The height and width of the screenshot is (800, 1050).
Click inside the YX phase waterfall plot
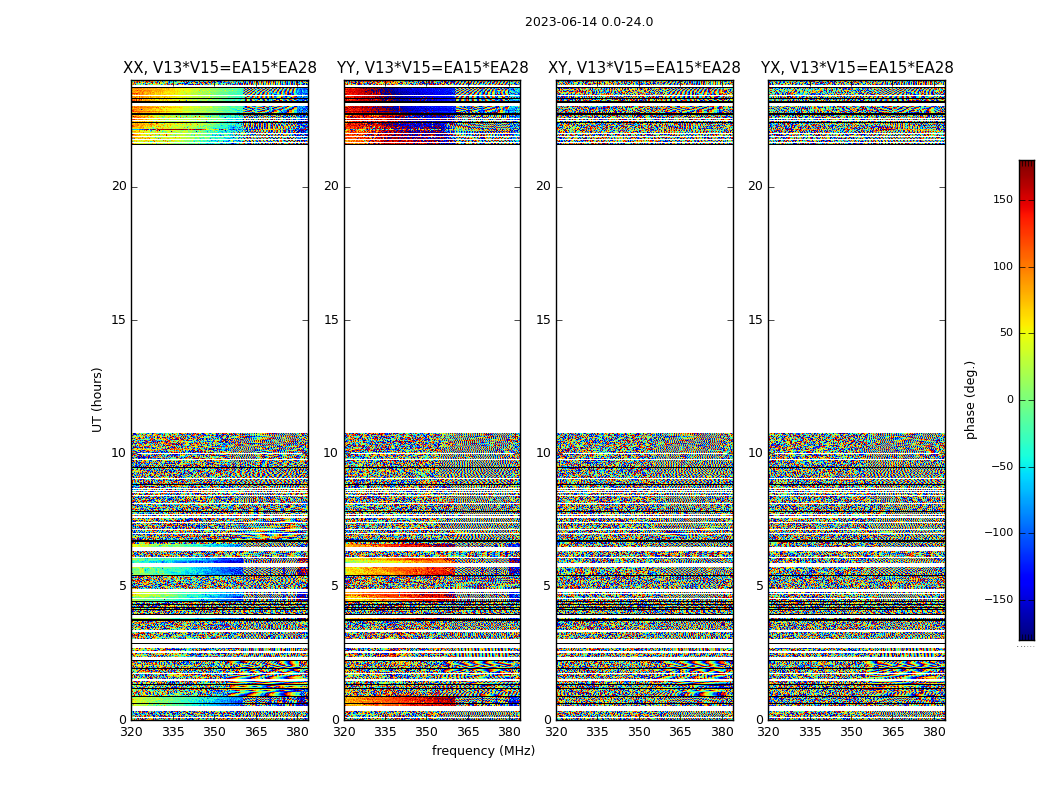click(857, 400)
